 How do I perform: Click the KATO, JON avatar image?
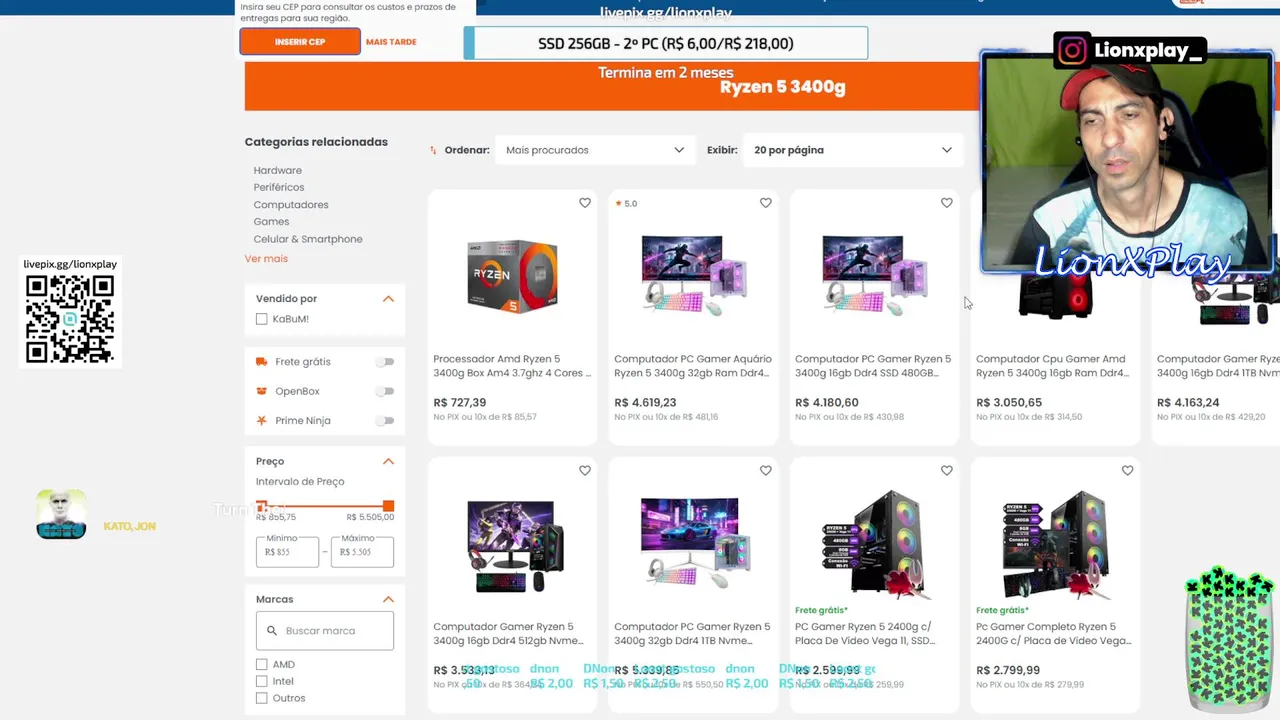tap(61, 515)
